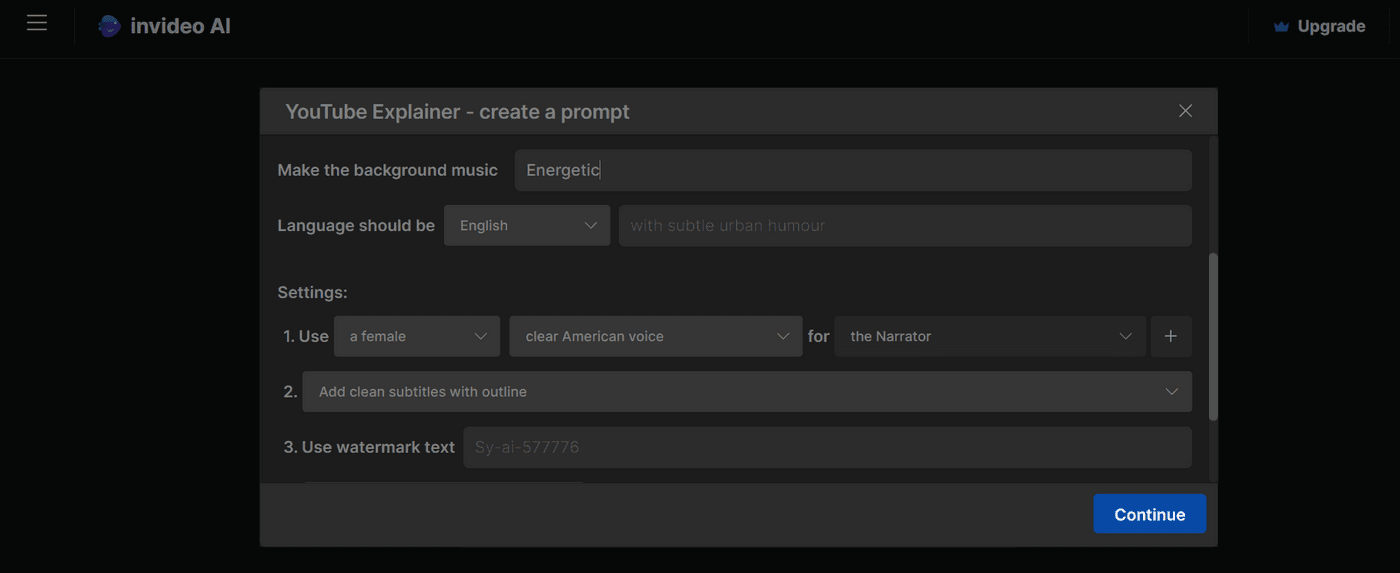1400x573 pixels.
Task: Click the 'Settings:' section heading
Action: click(312, 293)
